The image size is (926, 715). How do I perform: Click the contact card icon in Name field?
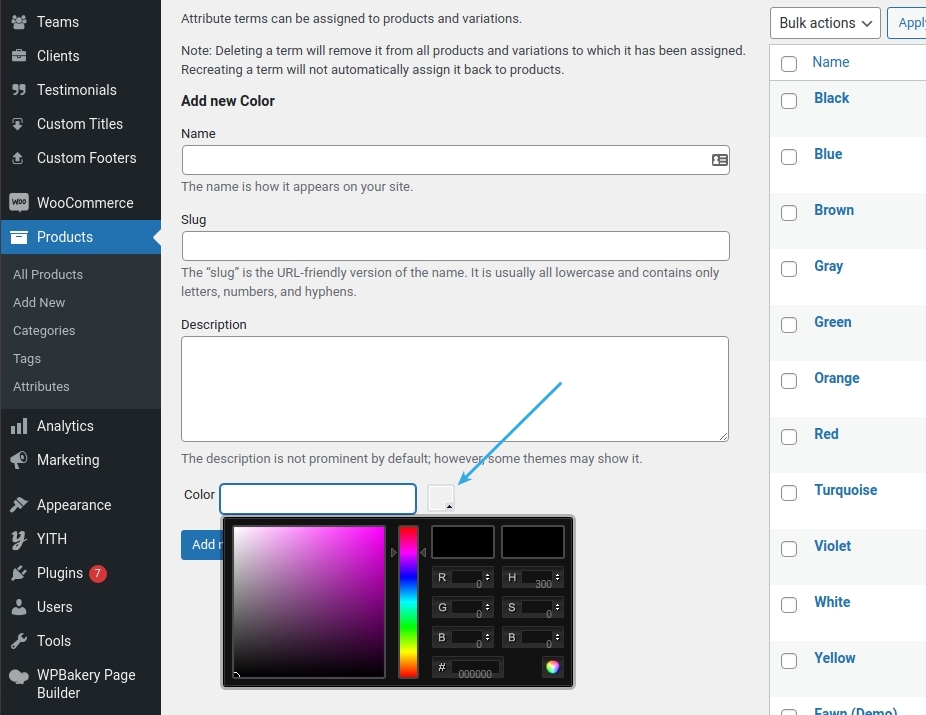point(719,160)
